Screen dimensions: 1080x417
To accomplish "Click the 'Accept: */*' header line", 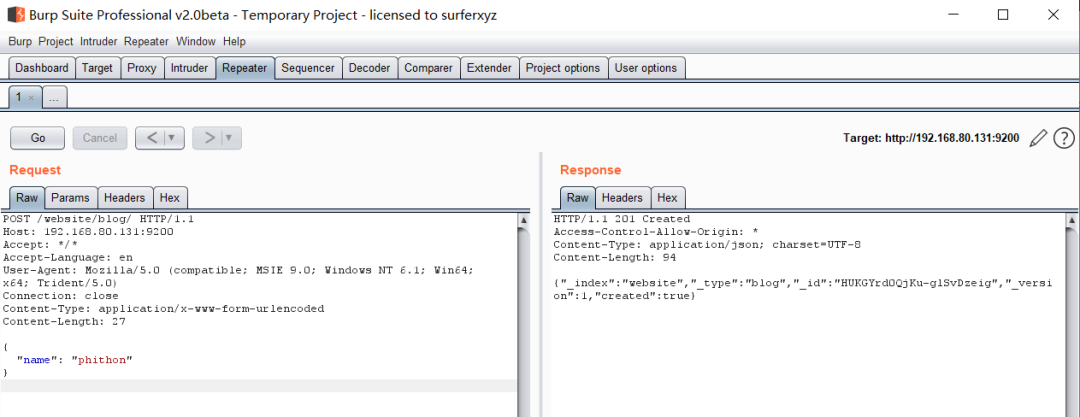I will tap(40, 244).
